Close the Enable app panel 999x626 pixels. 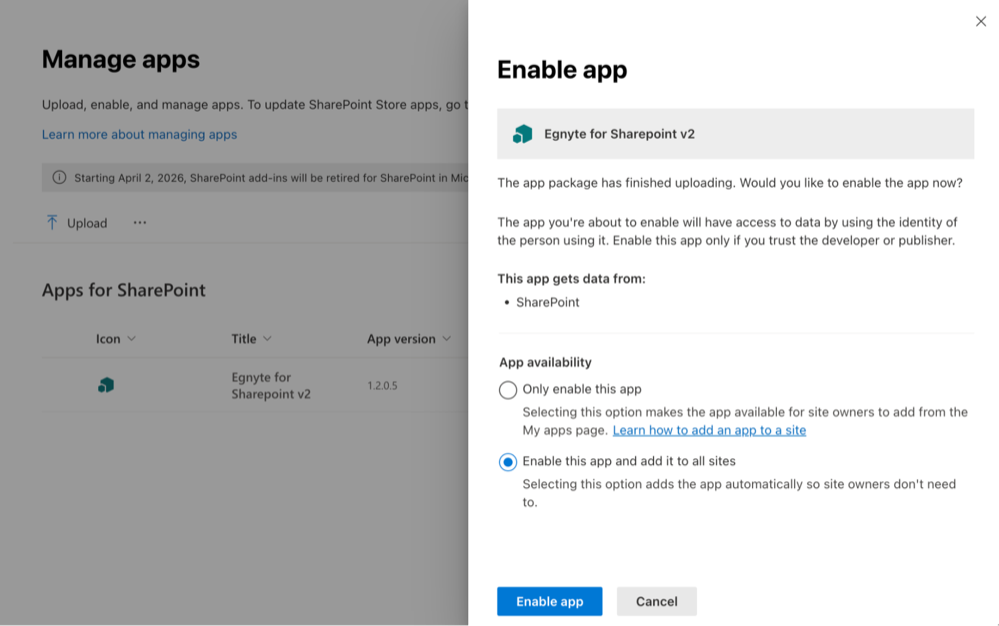[x=981, y=21]
